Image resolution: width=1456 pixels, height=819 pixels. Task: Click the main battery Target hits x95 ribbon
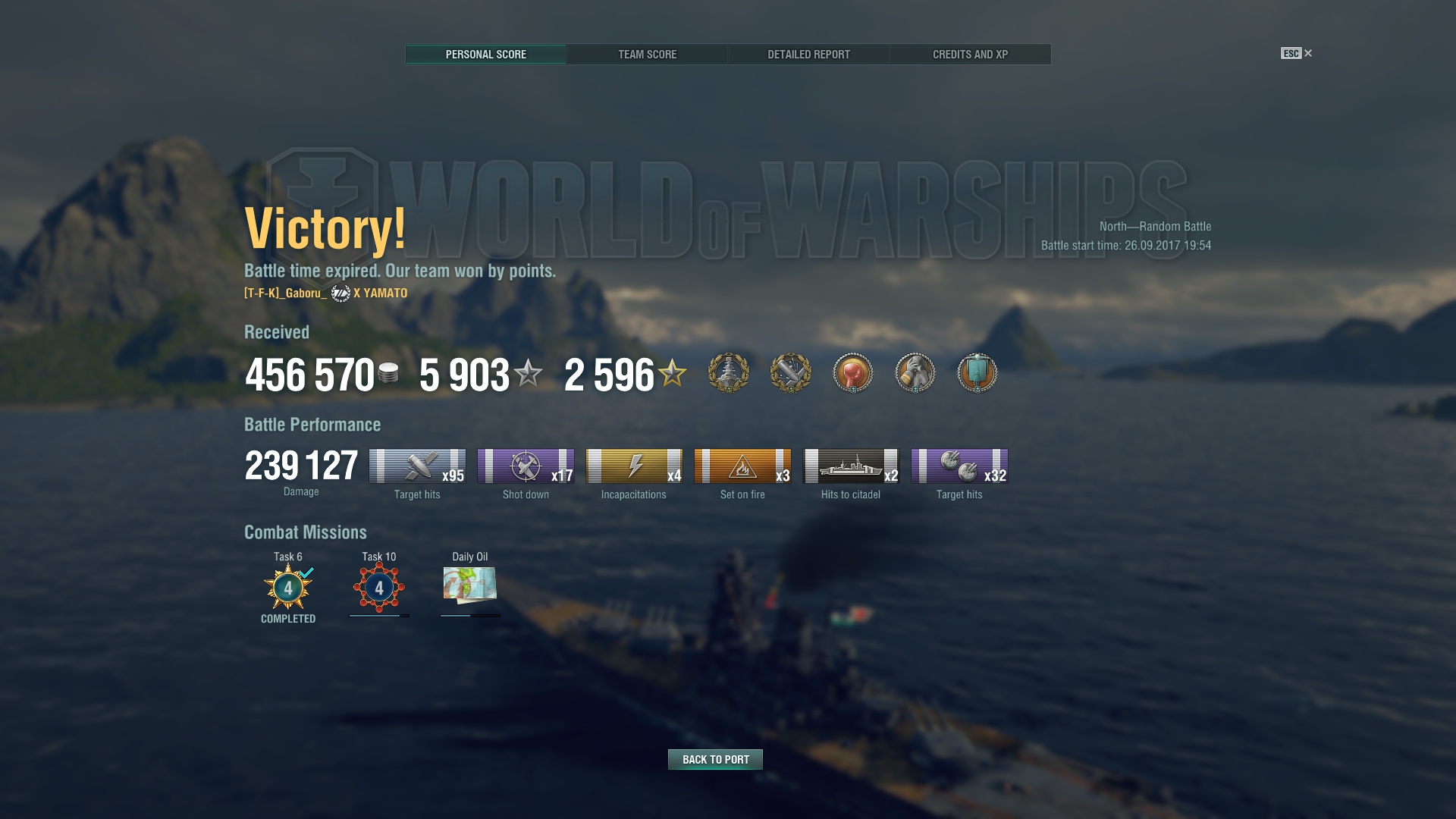417,466
